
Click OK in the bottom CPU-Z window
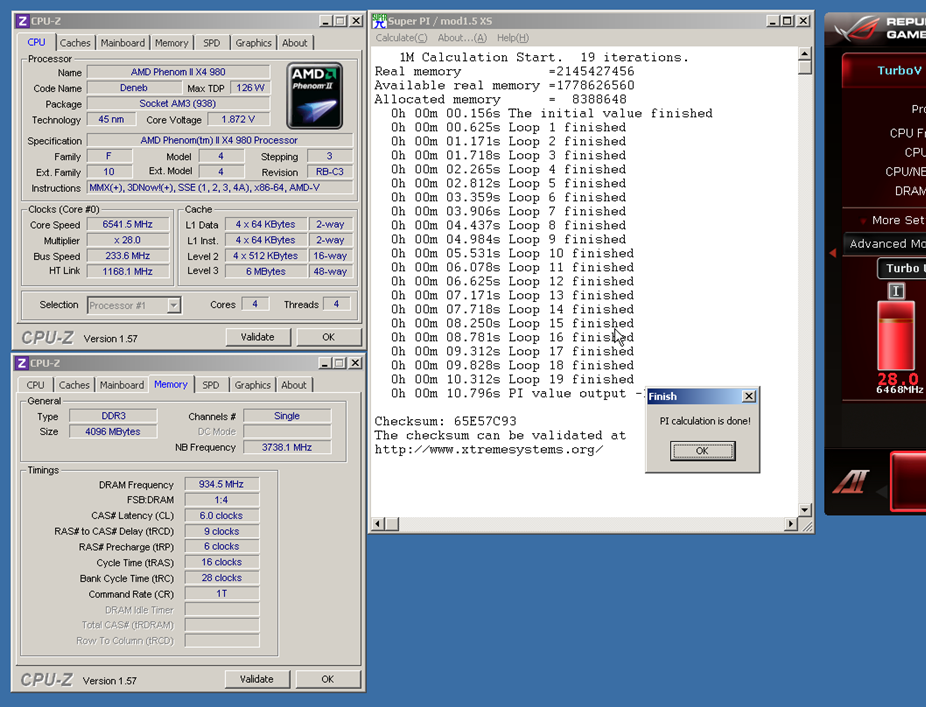328,679
